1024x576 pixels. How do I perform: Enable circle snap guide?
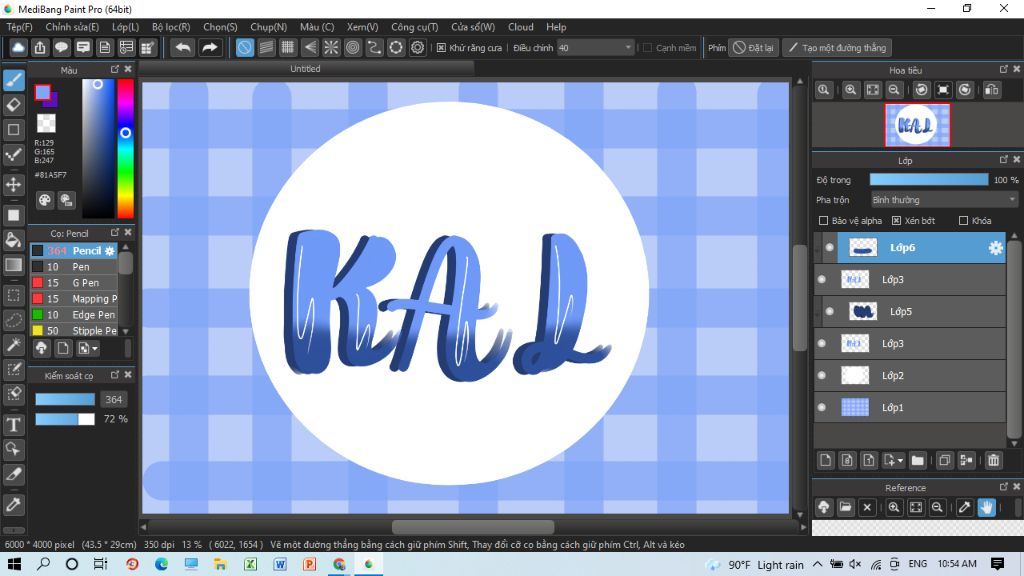tap(353, 48)
